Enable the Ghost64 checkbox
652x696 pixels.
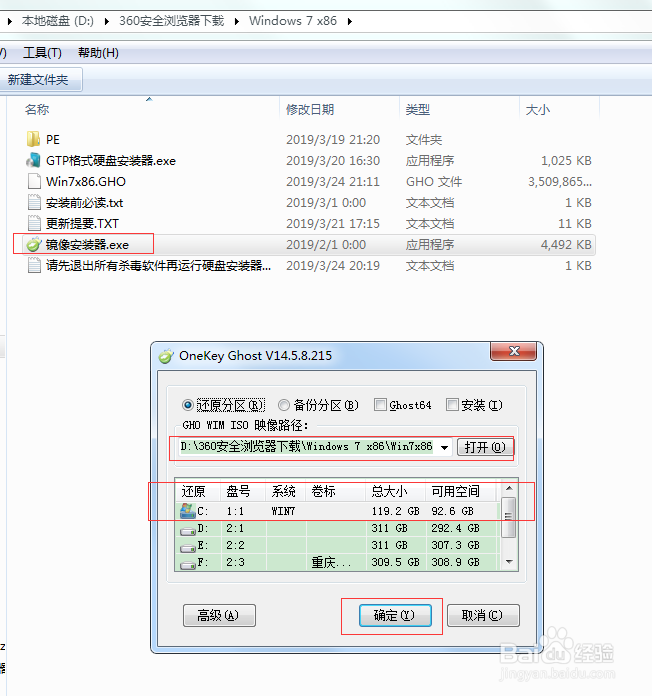pyautogui.click(x=380, y=404)
